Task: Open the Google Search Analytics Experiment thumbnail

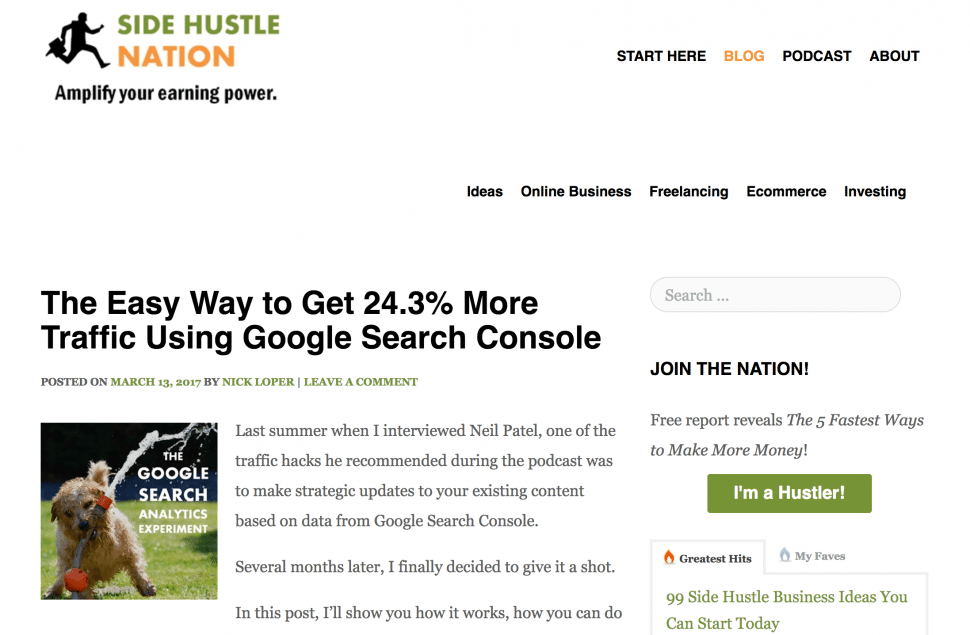Action: coord(129,511)
